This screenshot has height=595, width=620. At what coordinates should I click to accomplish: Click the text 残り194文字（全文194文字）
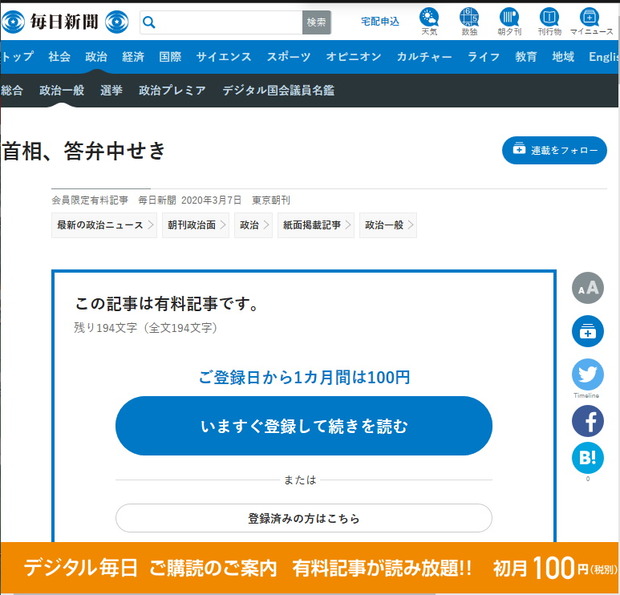[145, 328]
